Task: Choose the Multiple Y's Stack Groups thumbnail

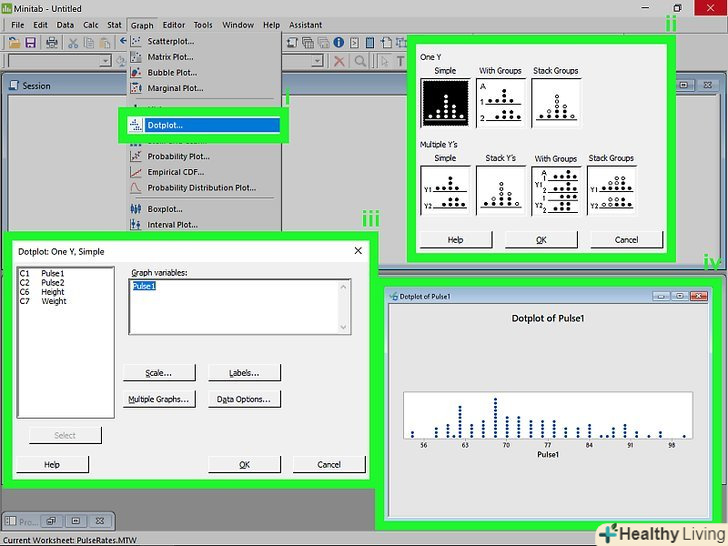Action: tap(611, 190)
